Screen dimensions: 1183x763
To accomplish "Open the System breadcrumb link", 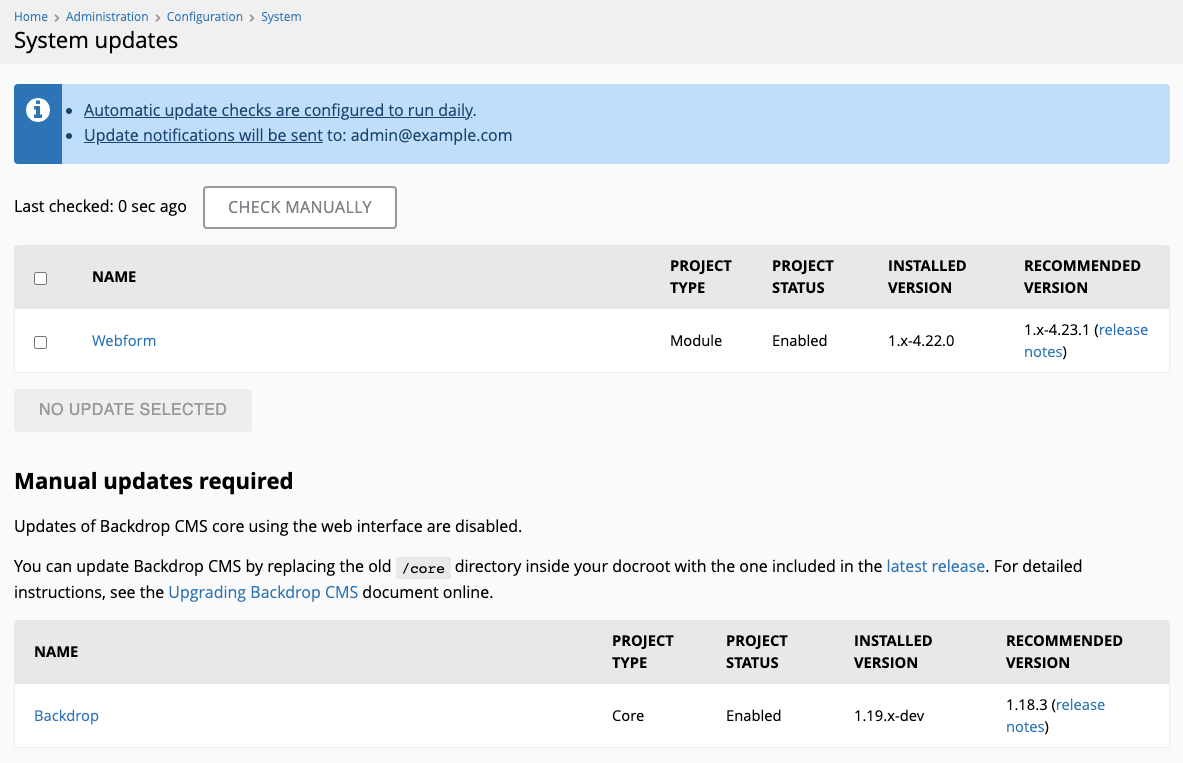I will pos(281,17).
